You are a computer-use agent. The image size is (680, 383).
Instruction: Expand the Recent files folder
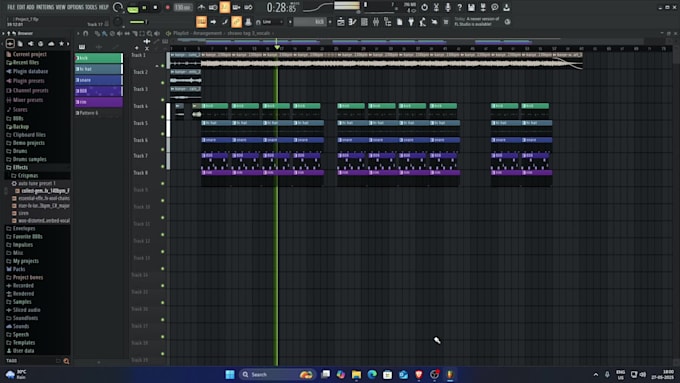click(26, 62)
